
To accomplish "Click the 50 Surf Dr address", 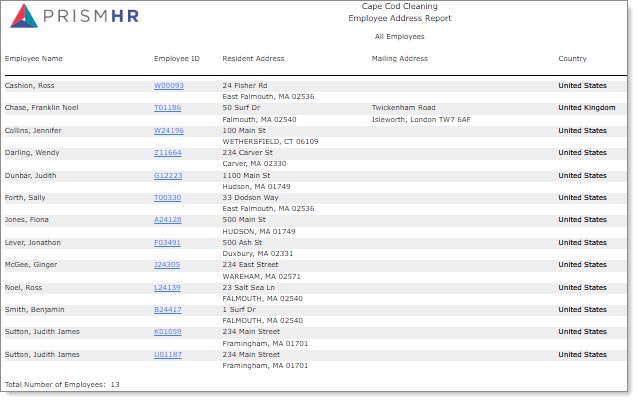I will pos(241,108).
